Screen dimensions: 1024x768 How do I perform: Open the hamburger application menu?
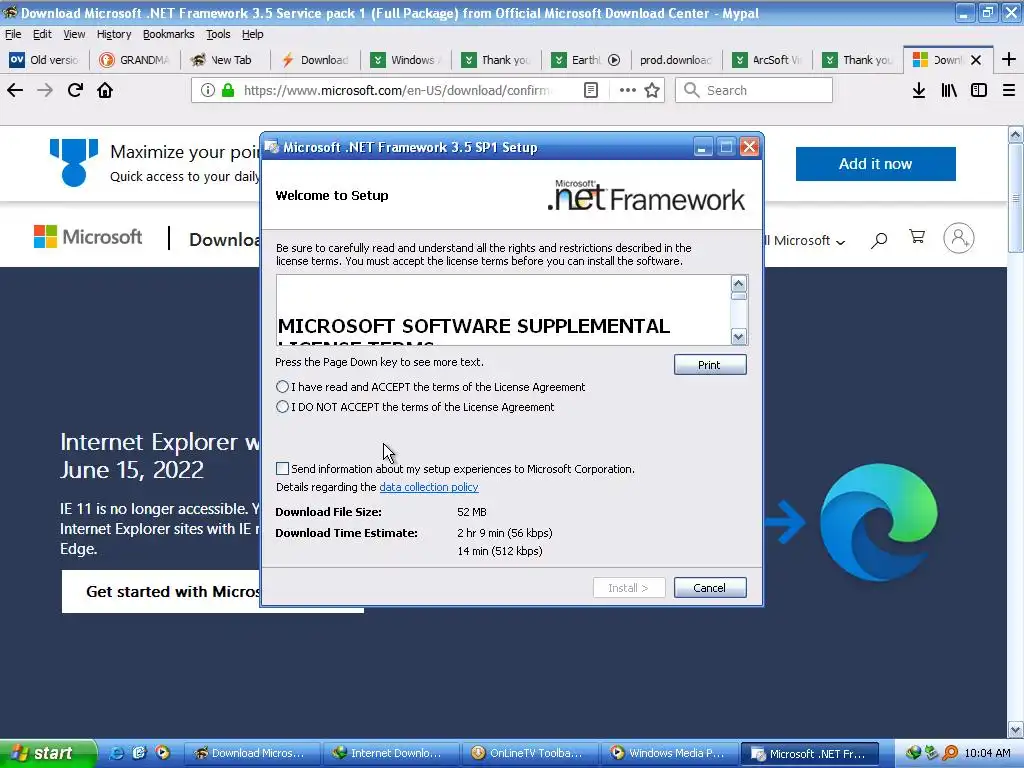1009,90
